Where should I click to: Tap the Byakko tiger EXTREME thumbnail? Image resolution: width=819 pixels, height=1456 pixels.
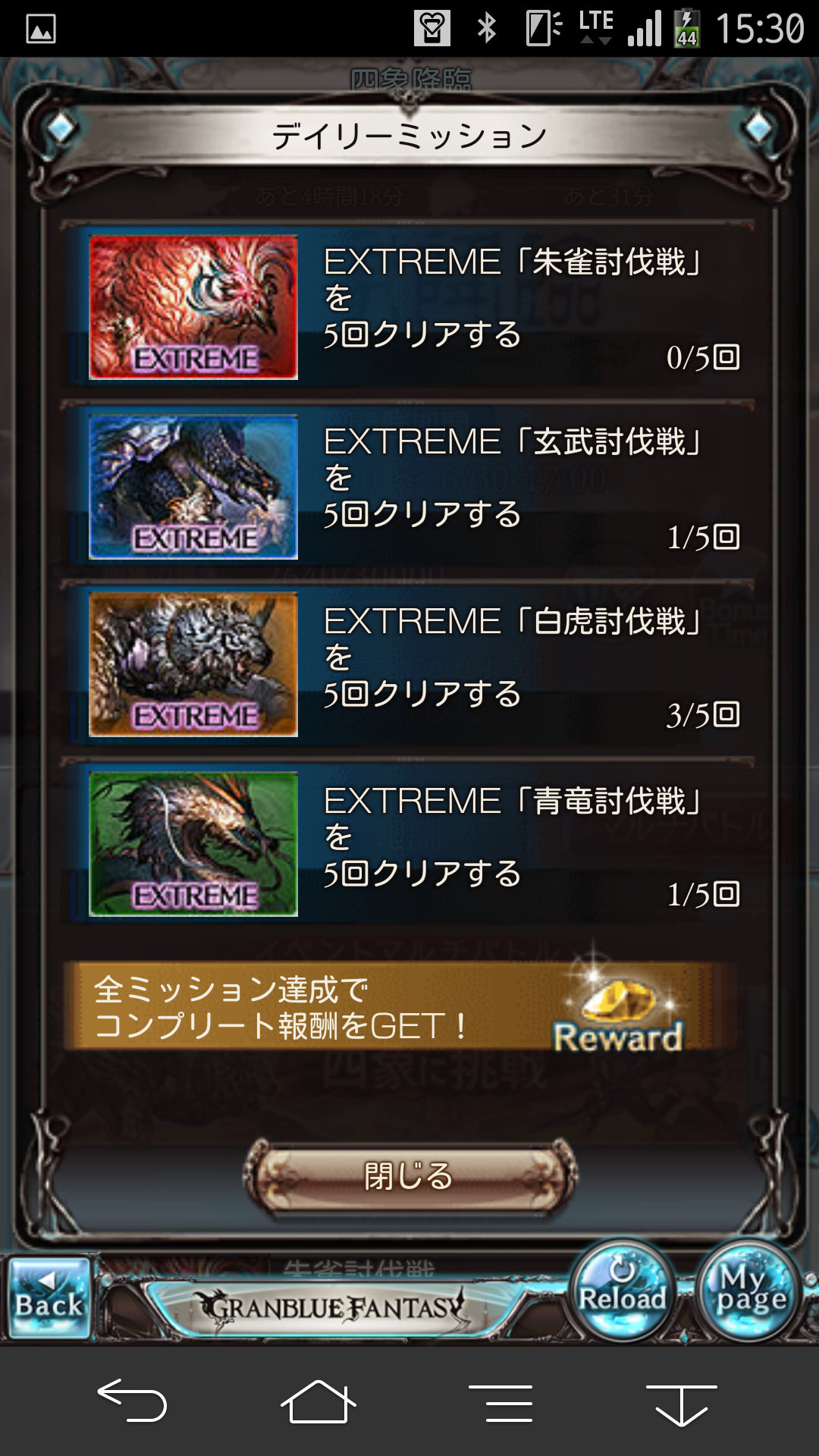click(193, 664)
